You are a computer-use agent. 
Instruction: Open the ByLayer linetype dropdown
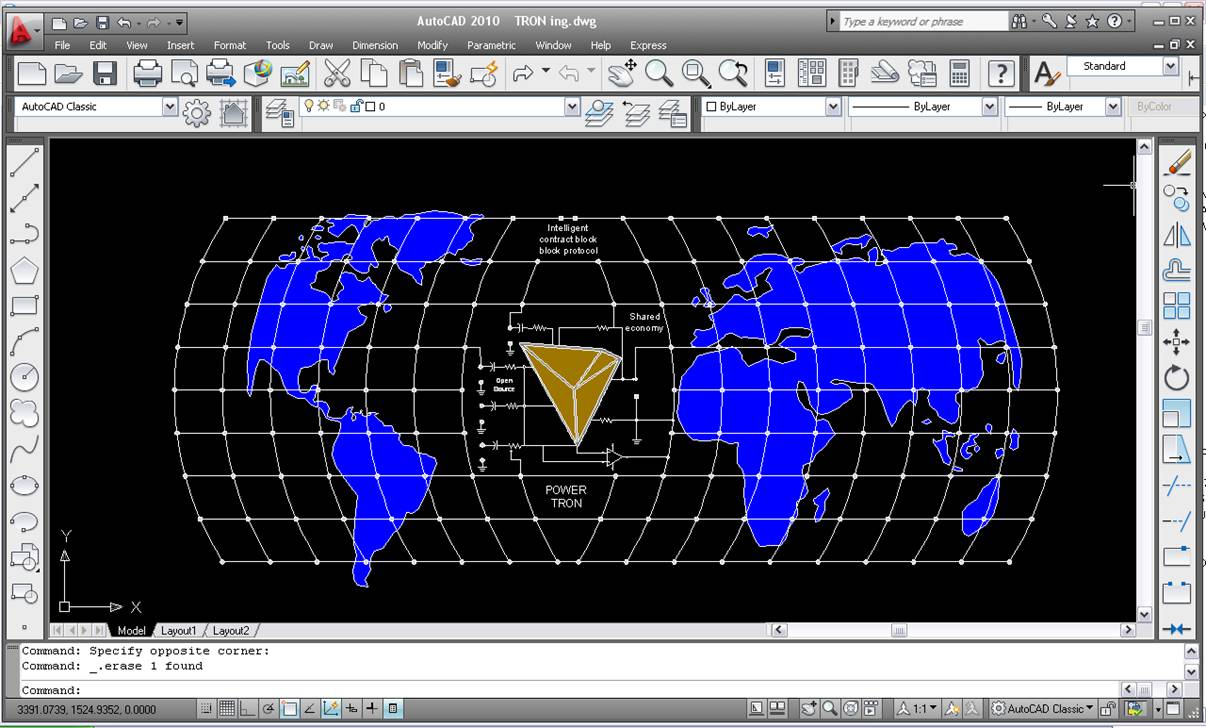click(989, 107)
